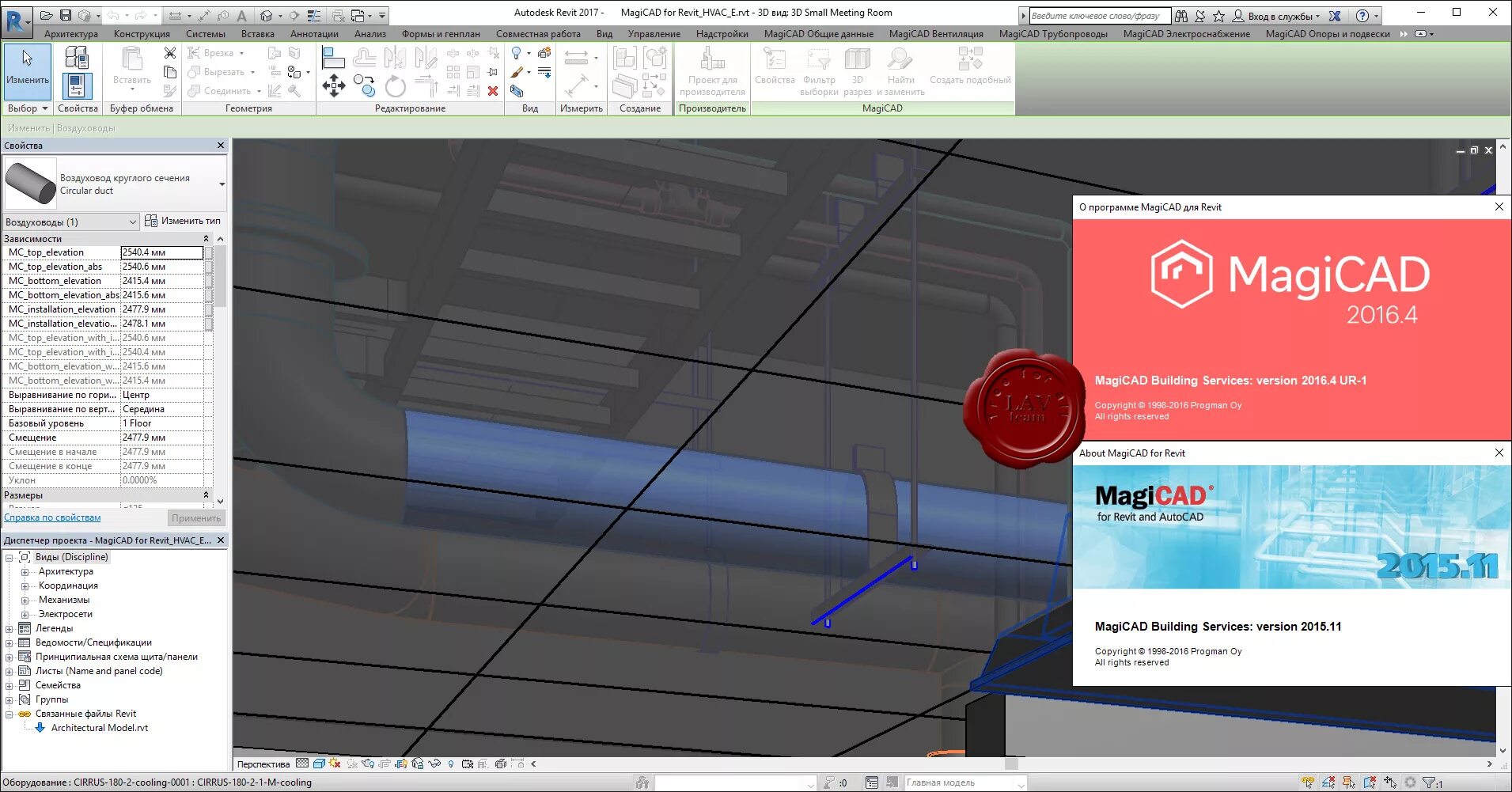Click the Measure Between Two References icon
The height and width of the screenshot is (792, 1512).
tap(576, 57)
